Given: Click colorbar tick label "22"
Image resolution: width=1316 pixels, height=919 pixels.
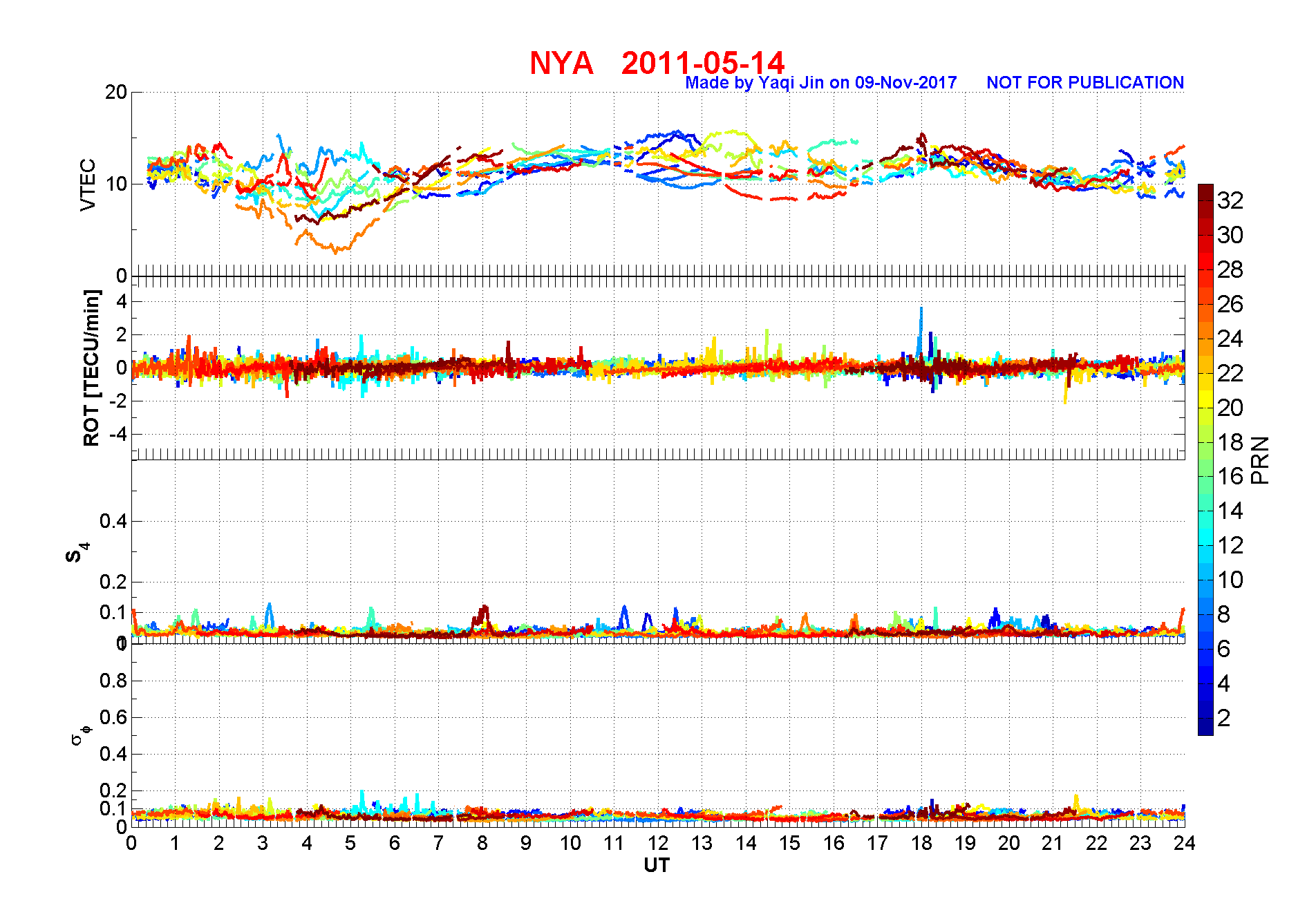Looking at the screenshot, I should pos(1230,373).
